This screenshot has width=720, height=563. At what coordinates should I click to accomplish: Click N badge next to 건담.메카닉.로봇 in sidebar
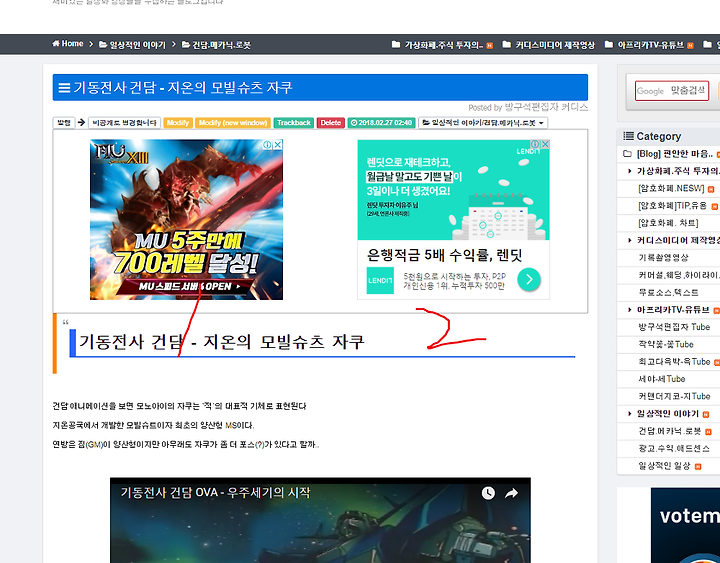pyautogui.click(x=708, y=432)
